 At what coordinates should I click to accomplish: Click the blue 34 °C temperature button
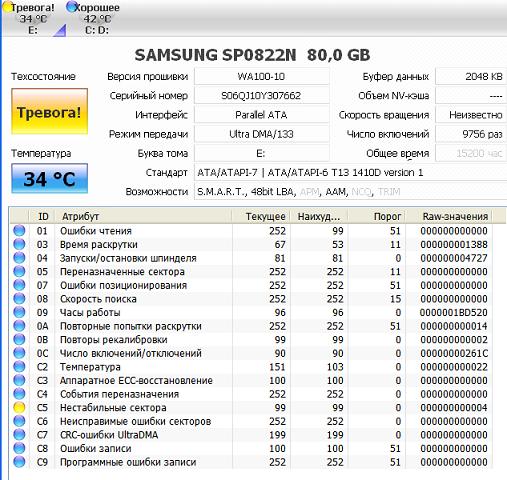(x=49, y=178)
